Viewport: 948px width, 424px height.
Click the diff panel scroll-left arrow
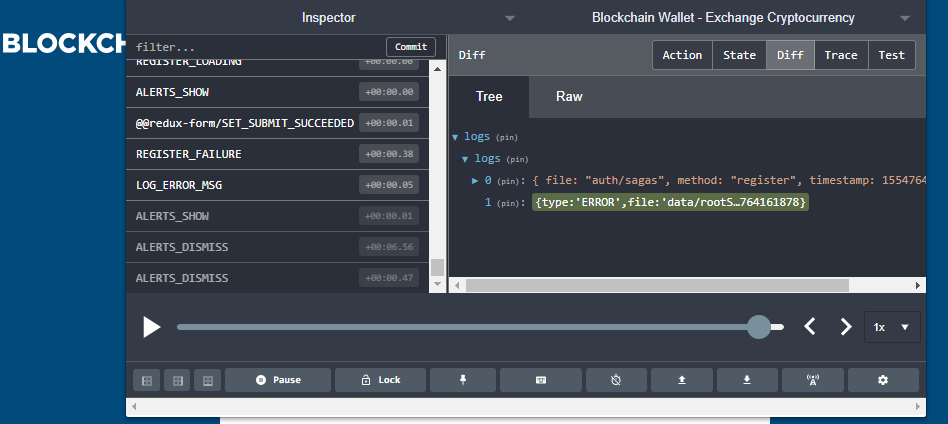[457, 285]
